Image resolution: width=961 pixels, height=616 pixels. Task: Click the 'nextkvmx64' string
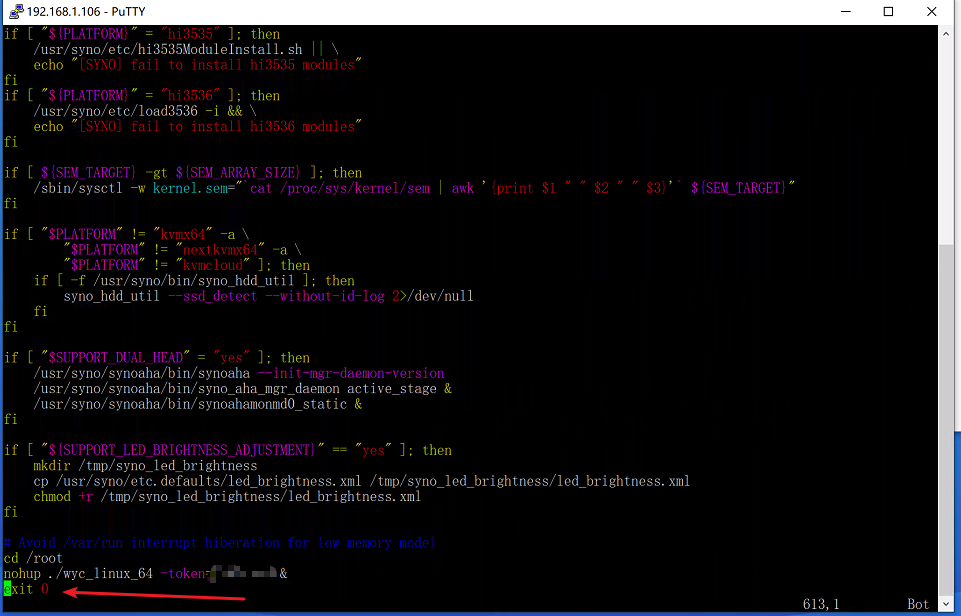point(220,250)
